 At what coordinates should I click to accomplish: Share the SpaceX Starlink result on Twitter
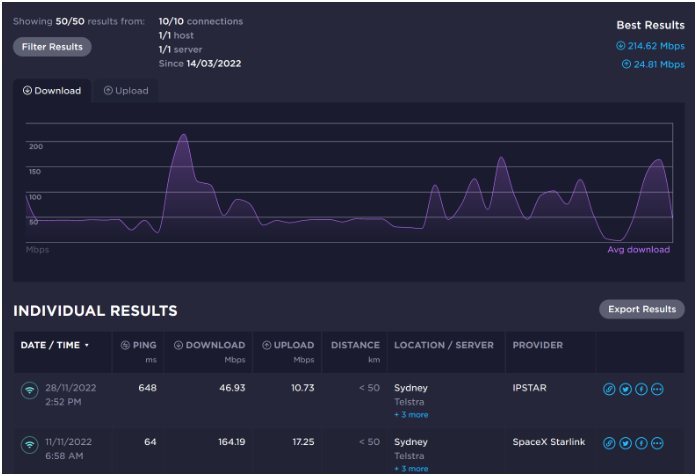[x=625, y=442]
